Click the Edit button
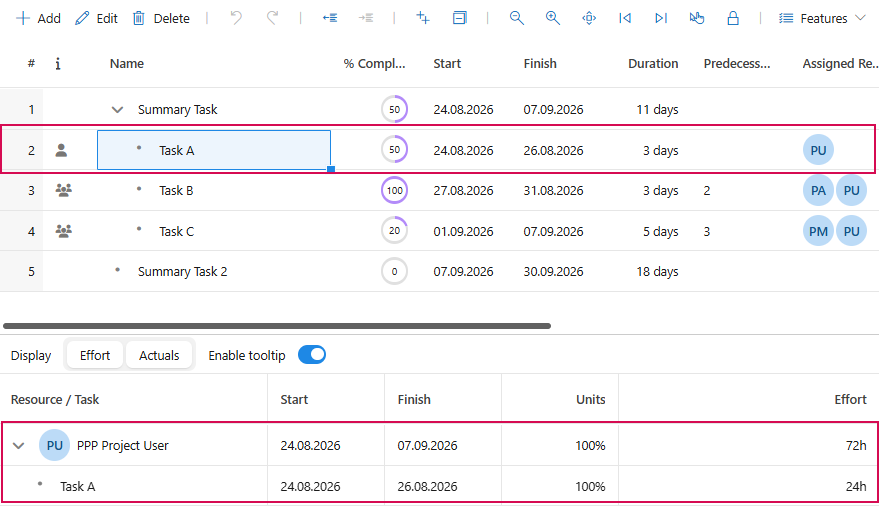879x513 pixels. click(96, 19)
